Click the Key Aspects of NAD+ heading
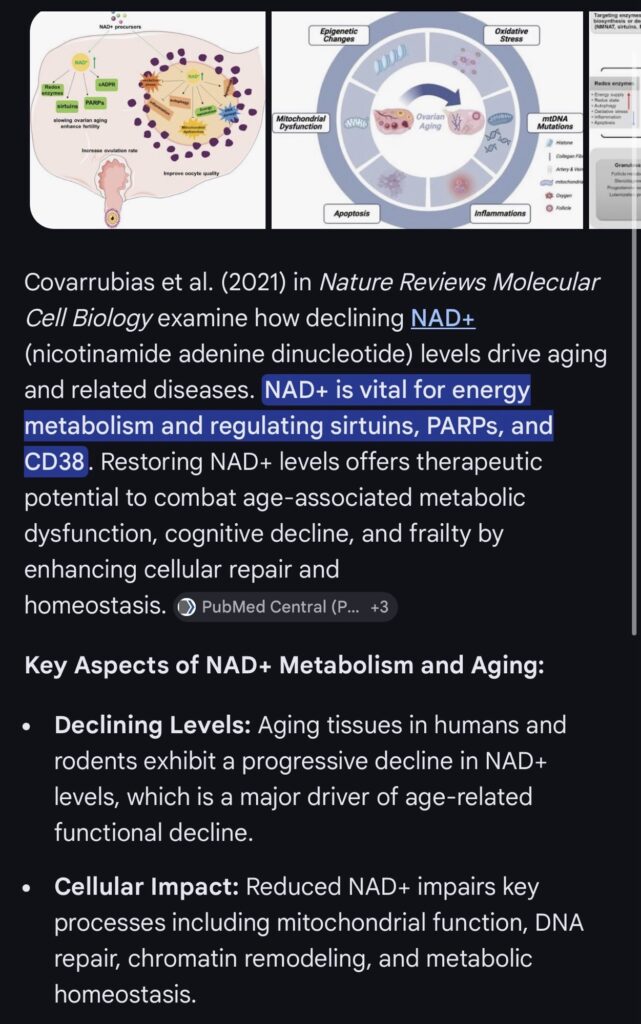Viewport: 641px width, 1024px height. (x=283, y=666)
